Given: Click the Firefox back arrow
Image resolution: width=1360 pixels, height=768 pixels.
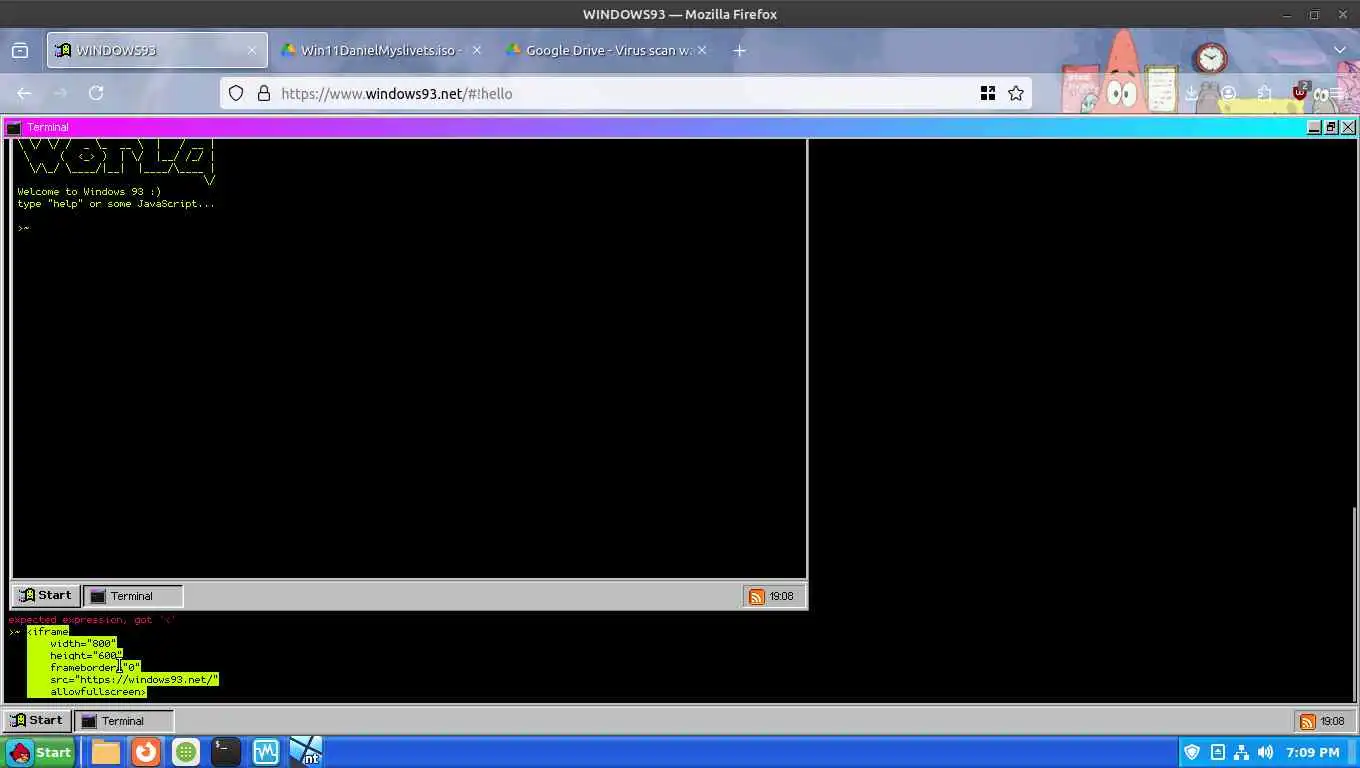Looking at the screenshot, I should pyautogui.click(x=24, y=93).
